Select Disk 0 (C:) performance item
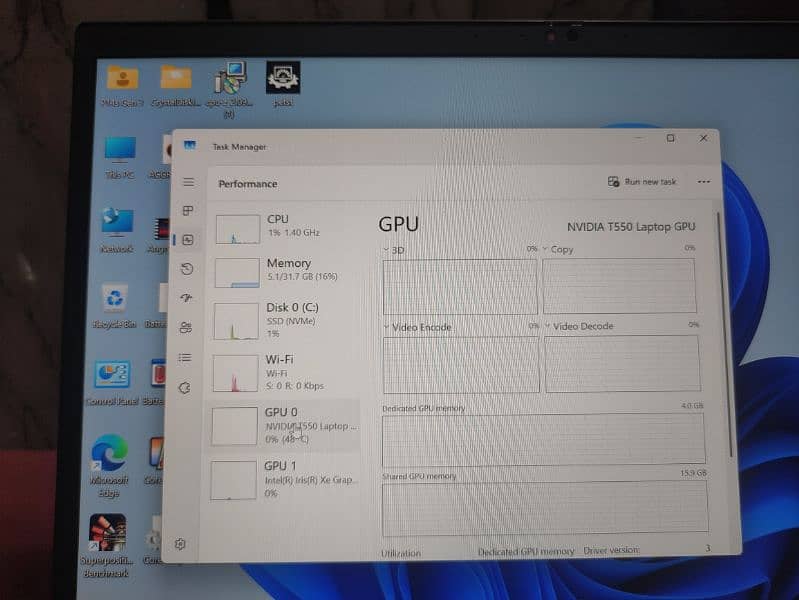Image resolution: width=799 pixels, height=600 pixels. tap(284, 322)
